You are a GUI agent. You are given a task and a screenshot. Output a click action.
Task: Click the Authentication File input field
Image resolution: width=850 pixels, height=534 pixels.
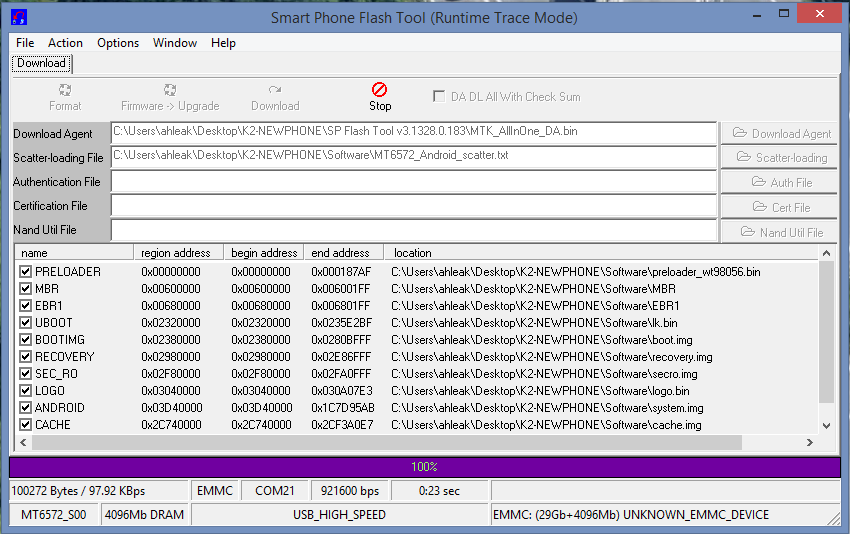414,182
